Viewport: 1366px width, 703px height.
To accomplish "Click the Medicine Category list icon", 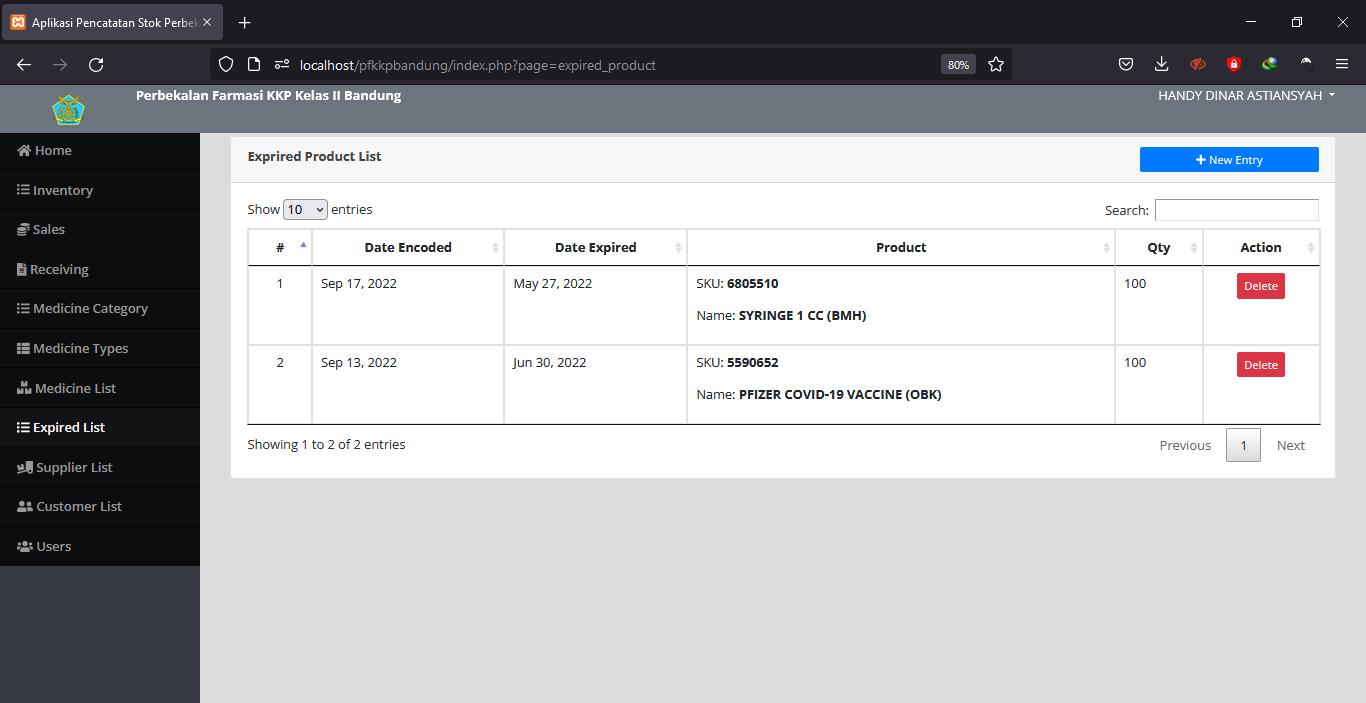I will (23, 309).
